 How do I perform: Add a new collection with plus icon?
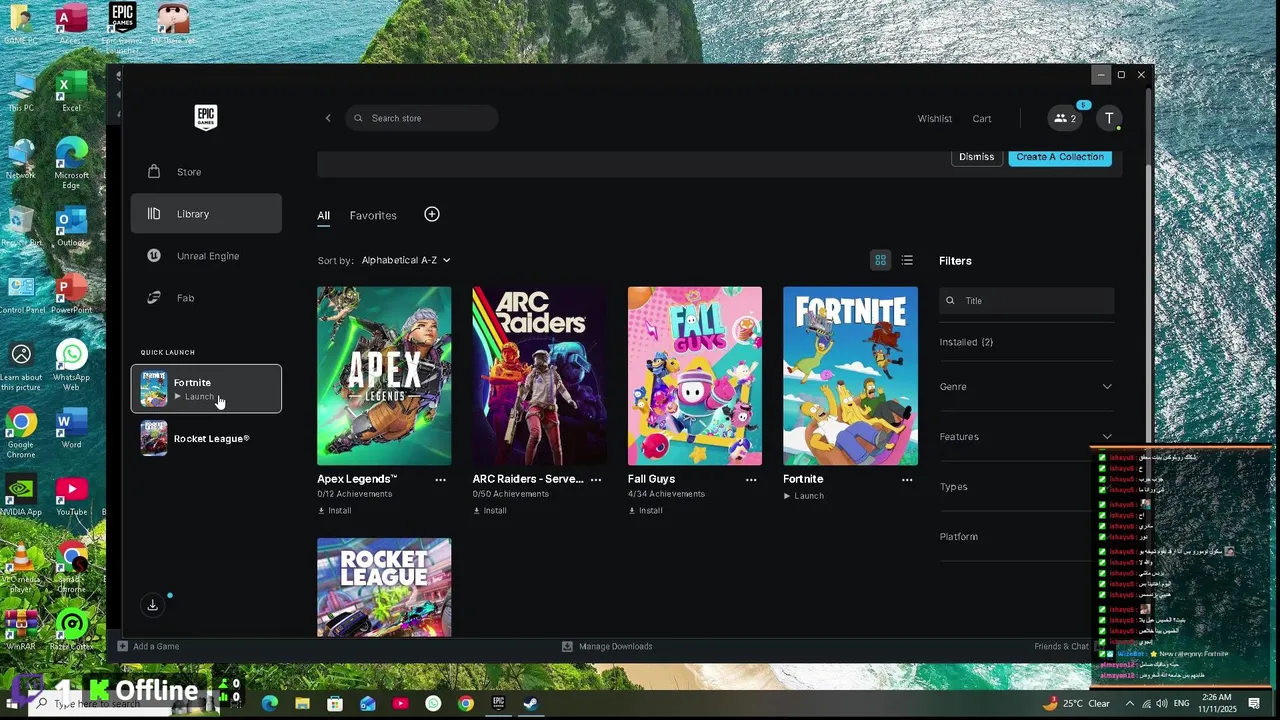pos(432,214)
